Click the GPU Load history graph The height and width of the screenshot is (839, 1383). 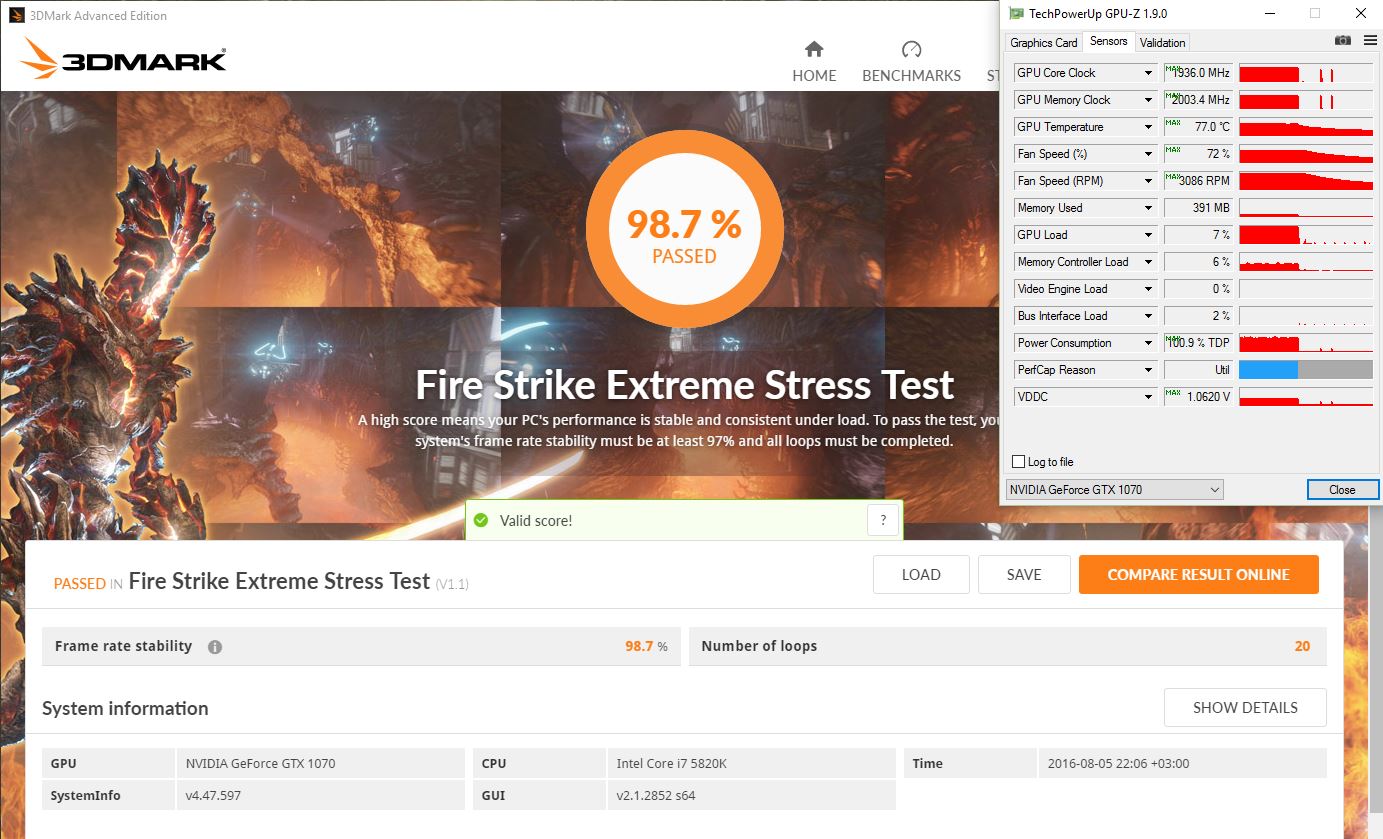(1306, 235)
